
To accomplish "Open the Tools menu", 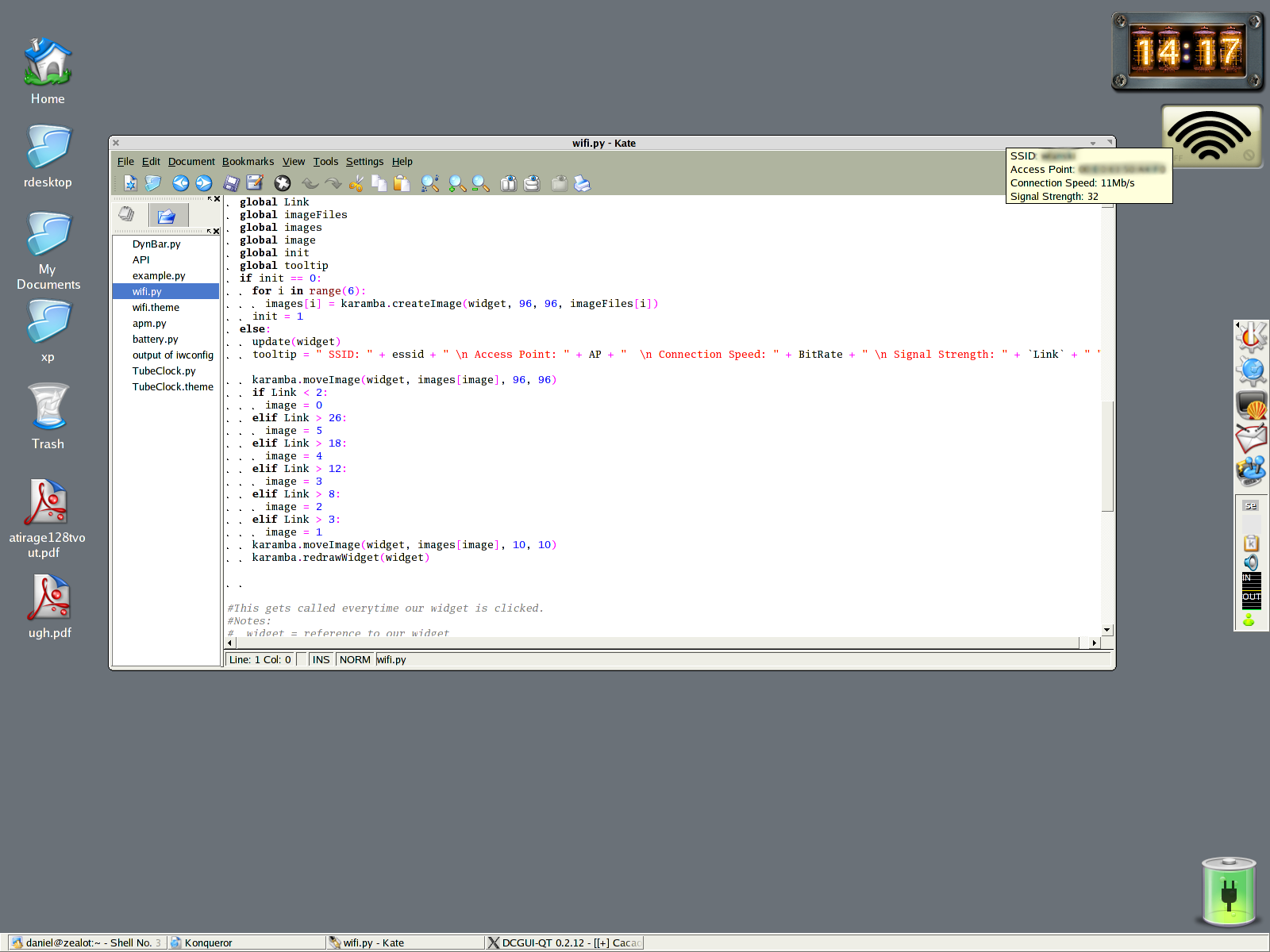I will click(x=325, y=161).
